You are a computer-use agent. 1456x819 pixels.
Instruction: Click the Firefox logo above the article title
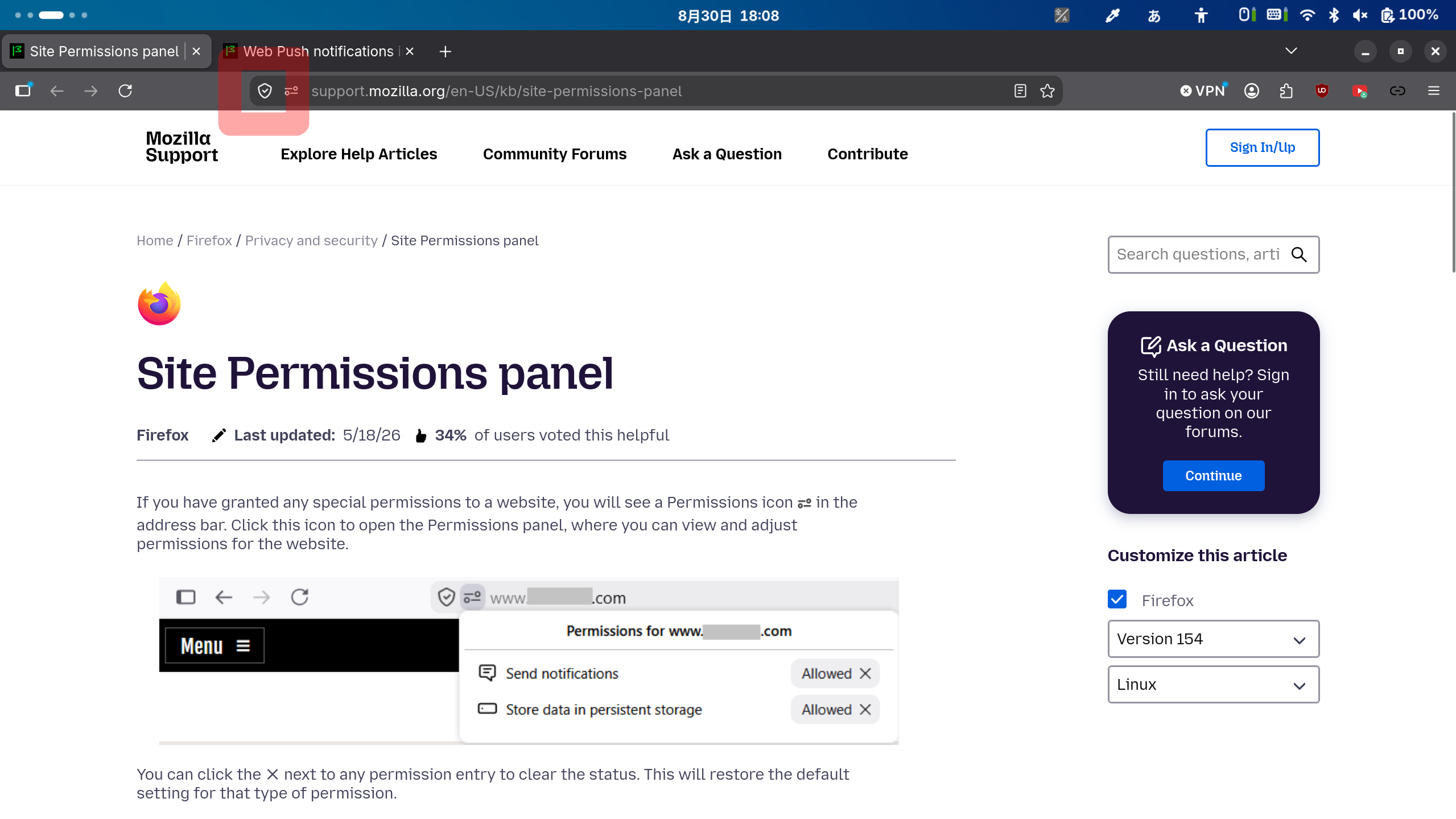pos(159,303)
